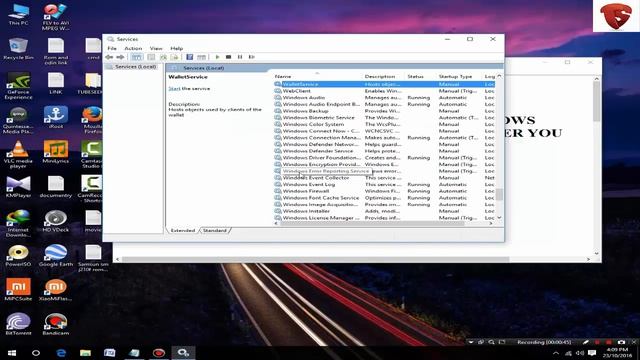Screen dimensions: 640x360
Task: Open the Bandicam desktop icon
Action: coord(56,324)
